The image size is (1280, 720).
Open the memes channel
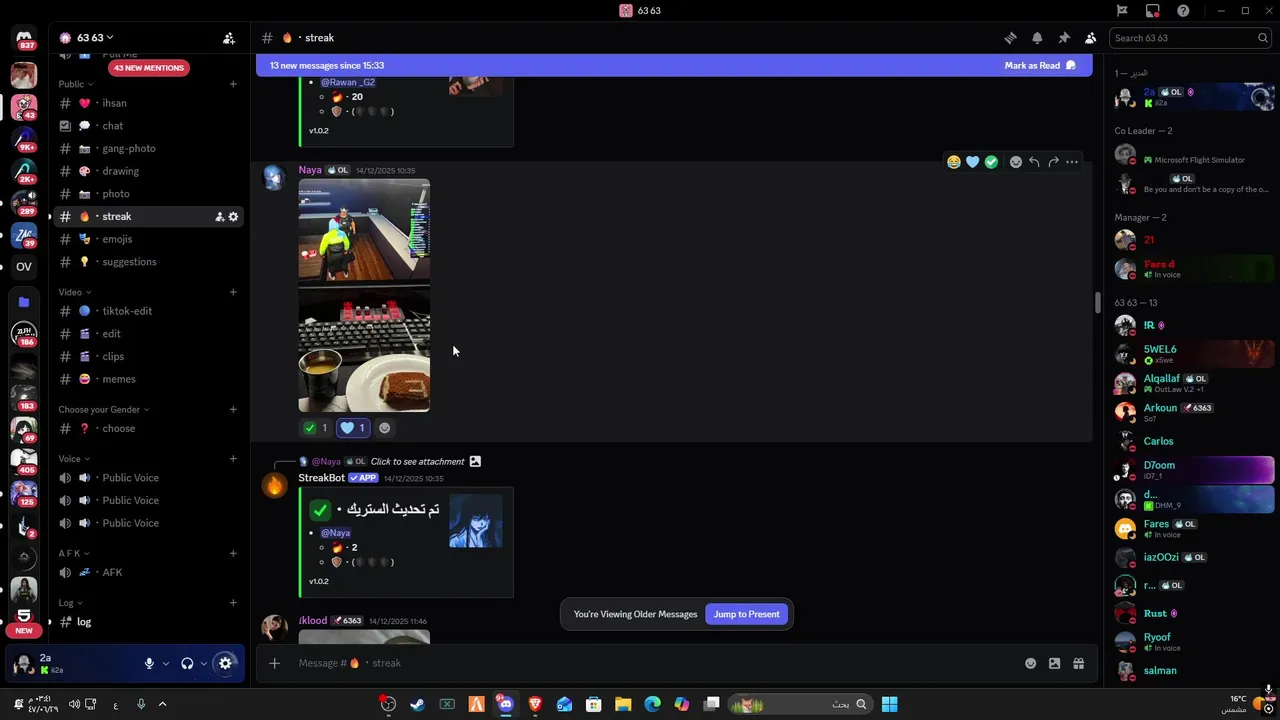point(148,379)
